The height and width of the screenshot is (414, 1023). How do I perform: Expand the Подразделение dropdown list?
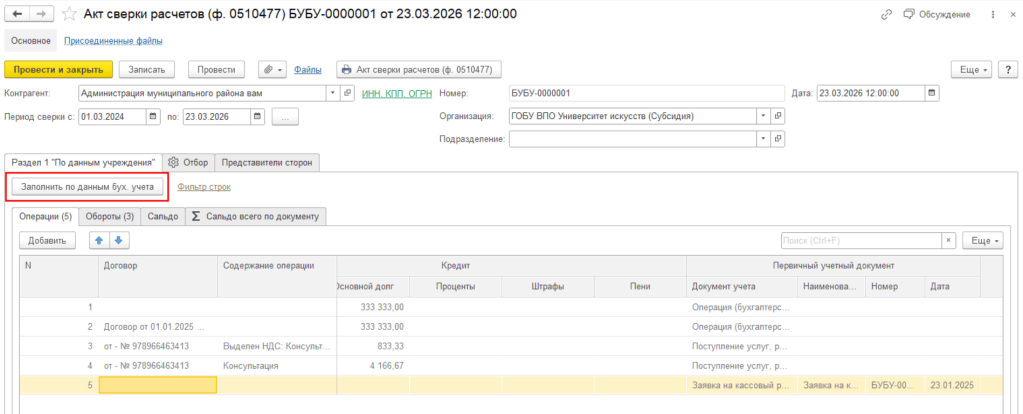pyautogui.click(x=764, y=139)
